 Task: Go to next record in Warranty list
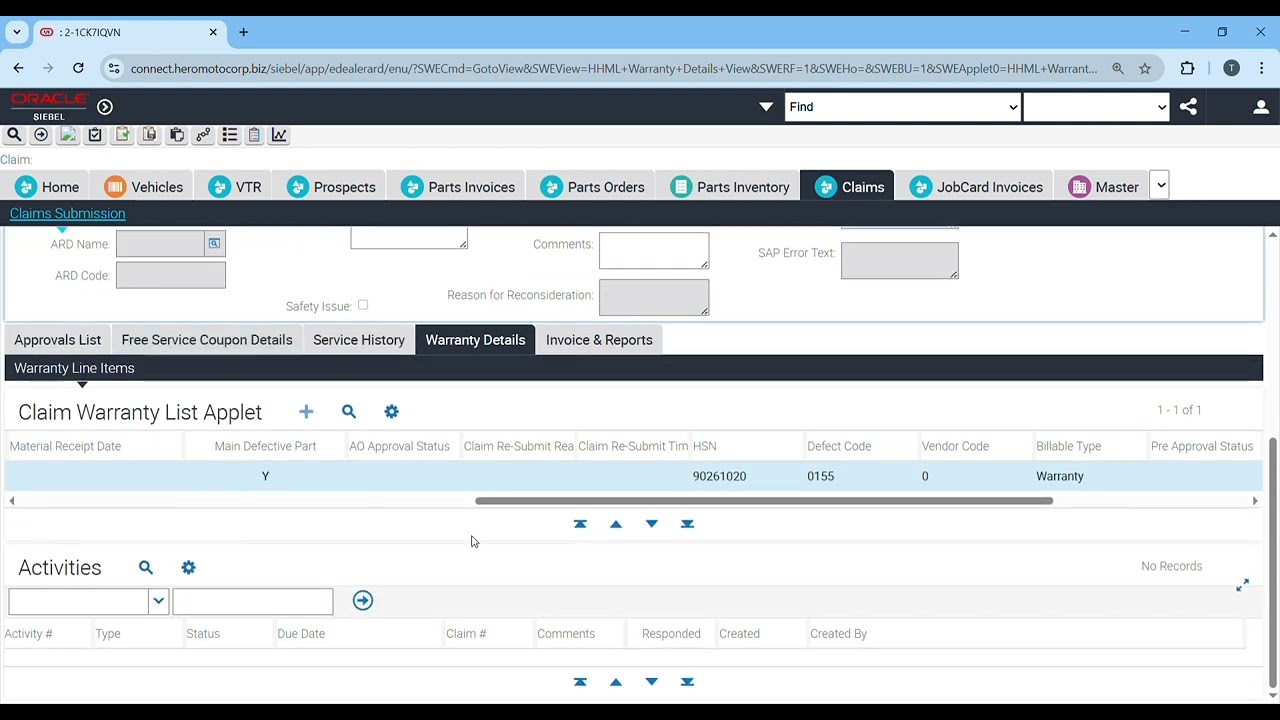click(x=652, y=524)
